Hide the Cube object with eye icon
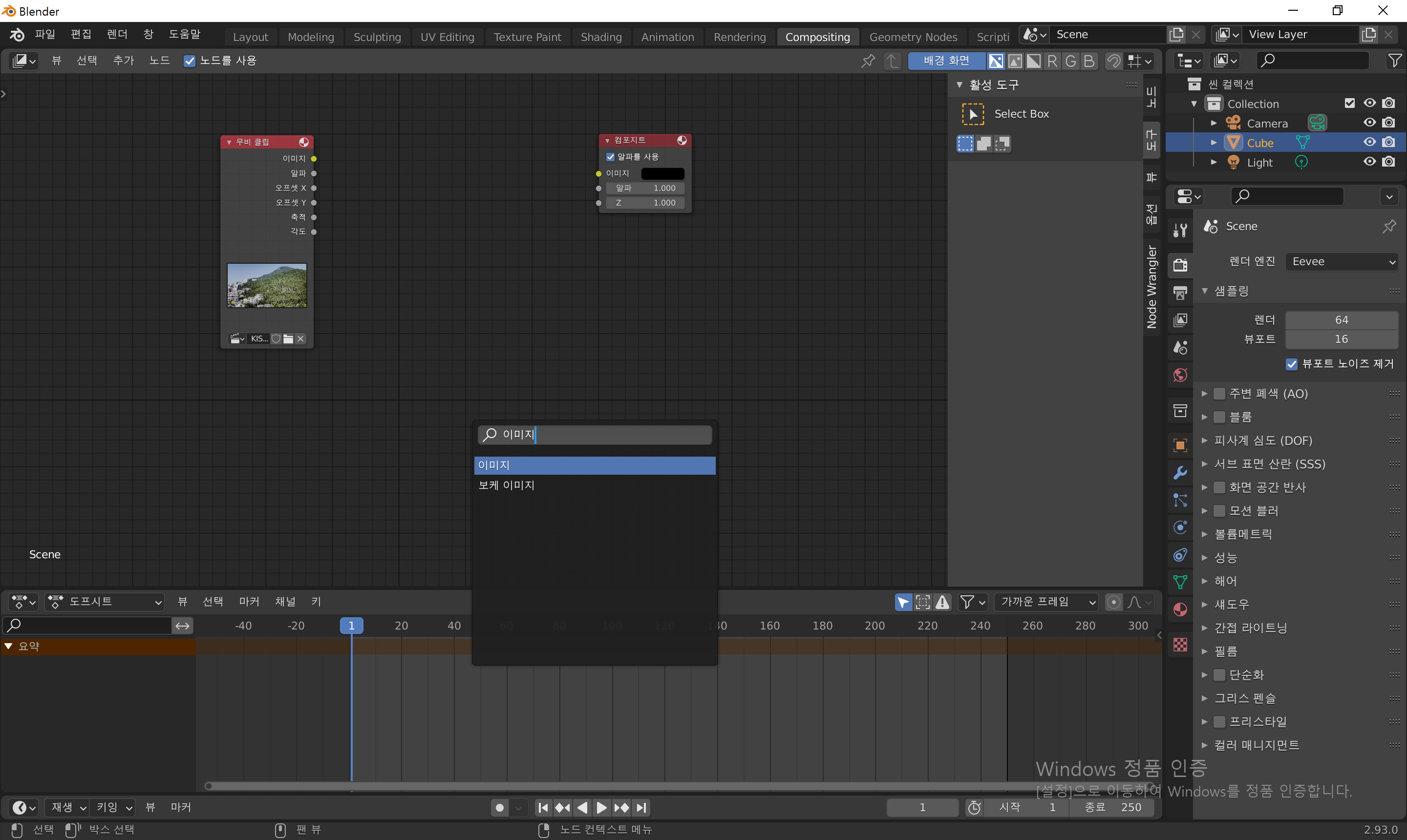The image size is (1407, 840). click(x=1369, y=142)
